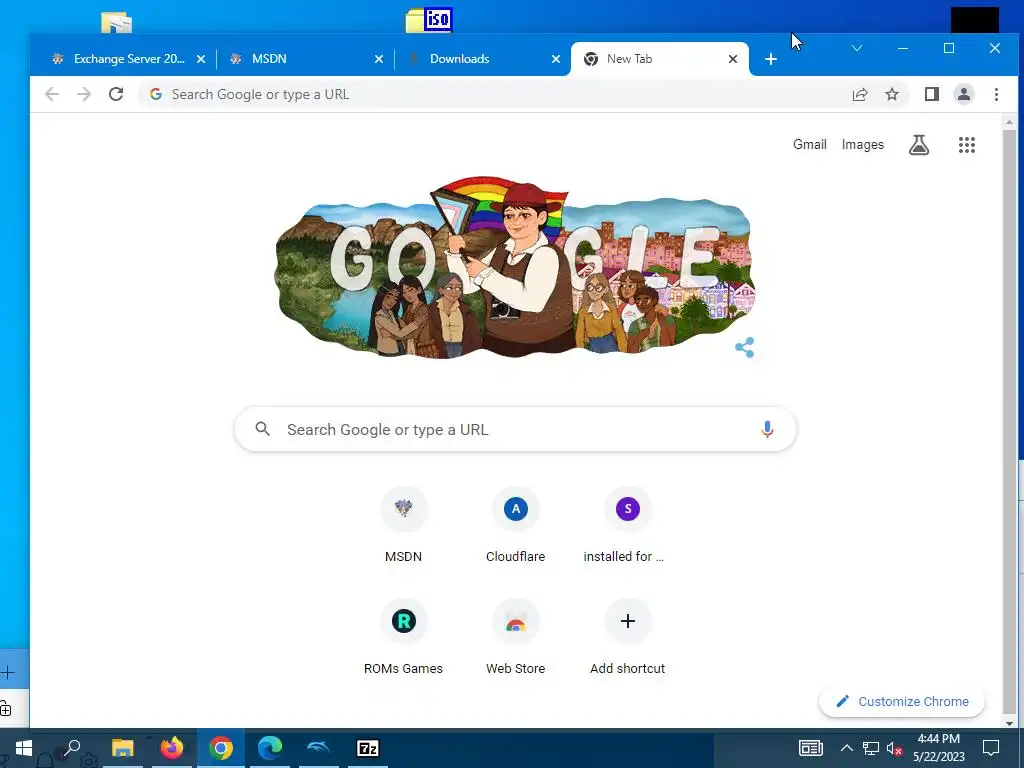Open Web Store shortcut
1024x768 pixels.
tap(516, 637)
